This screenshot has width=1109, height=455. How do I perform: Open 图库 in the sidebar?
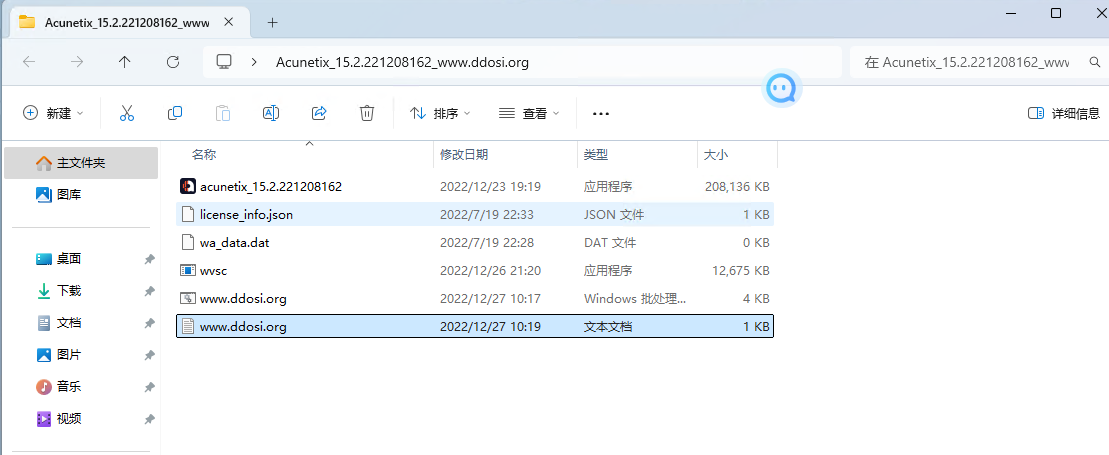coord(69,194)
